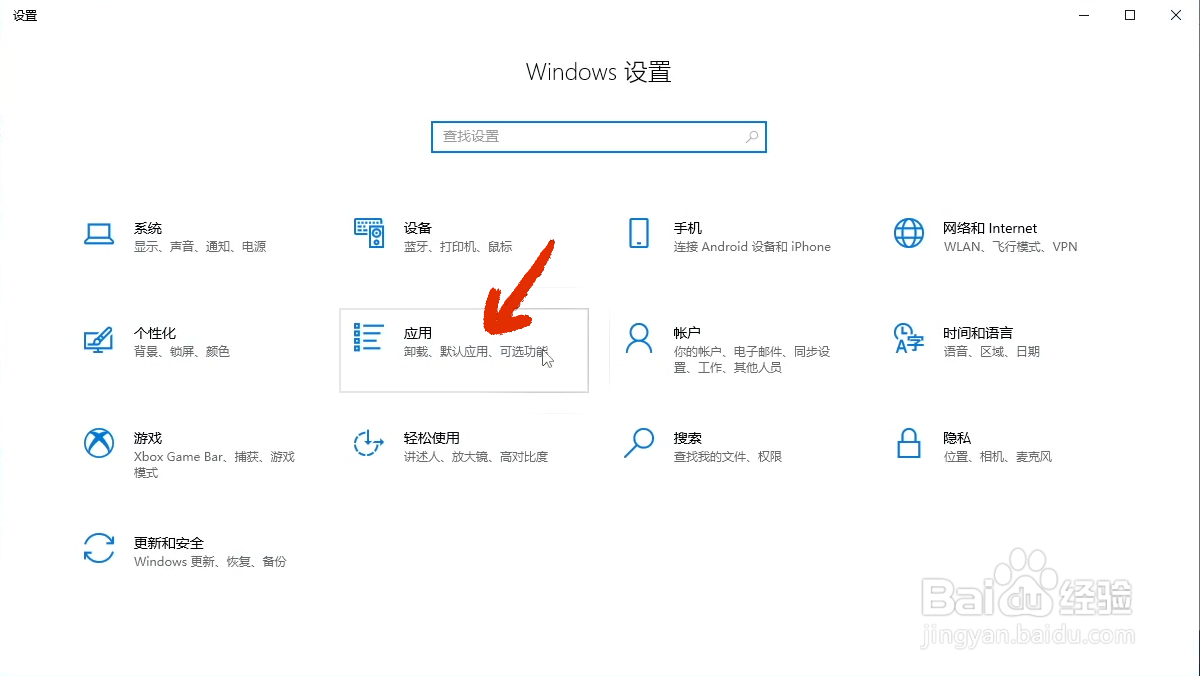Viewport: 1200px width, 676px height.
Task: Click description 显示、声音、通知、电源
Action: pyautogui.click(x=200, y=247)
